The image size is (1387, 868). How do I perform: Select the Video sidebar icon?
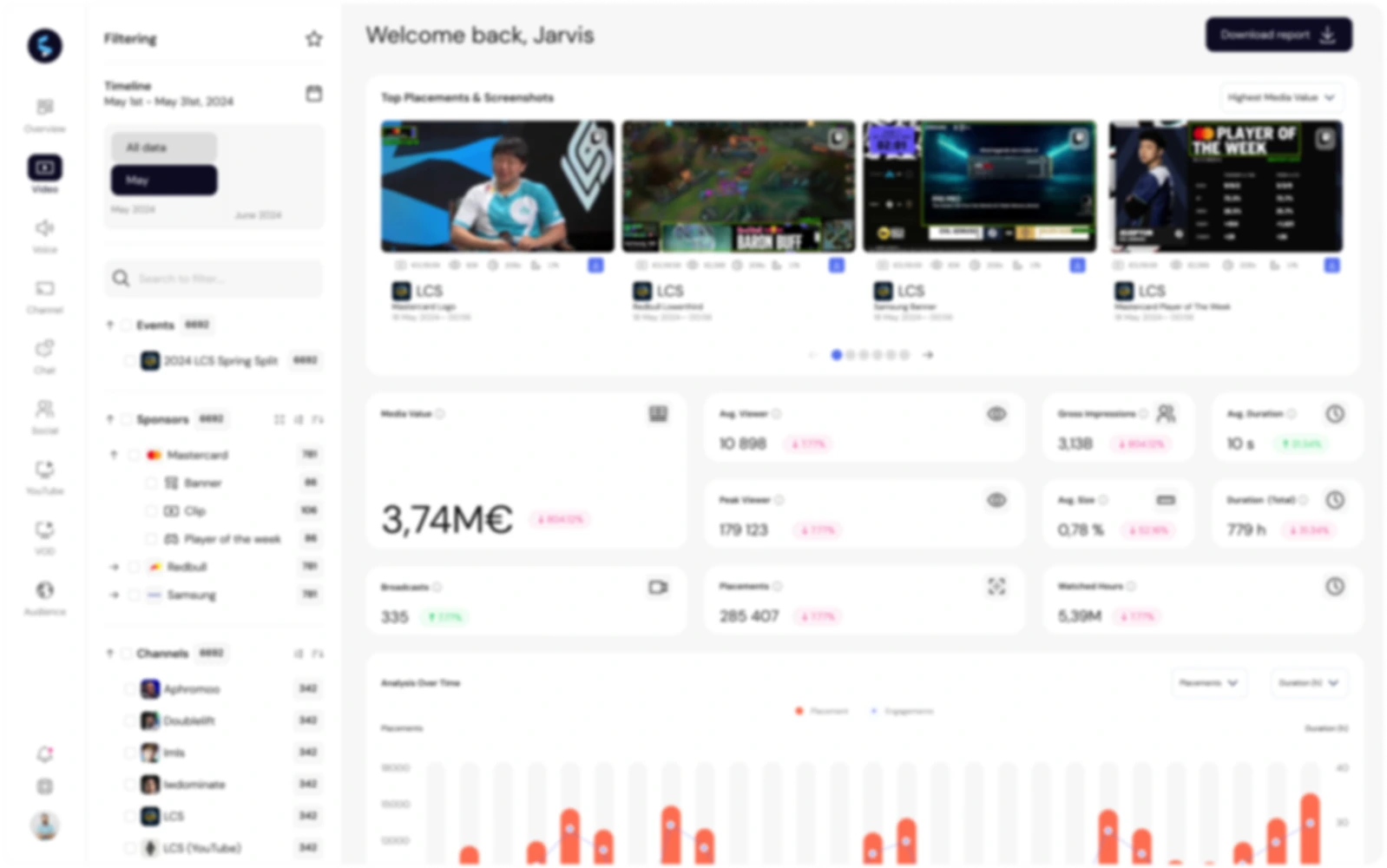(44, 167)
